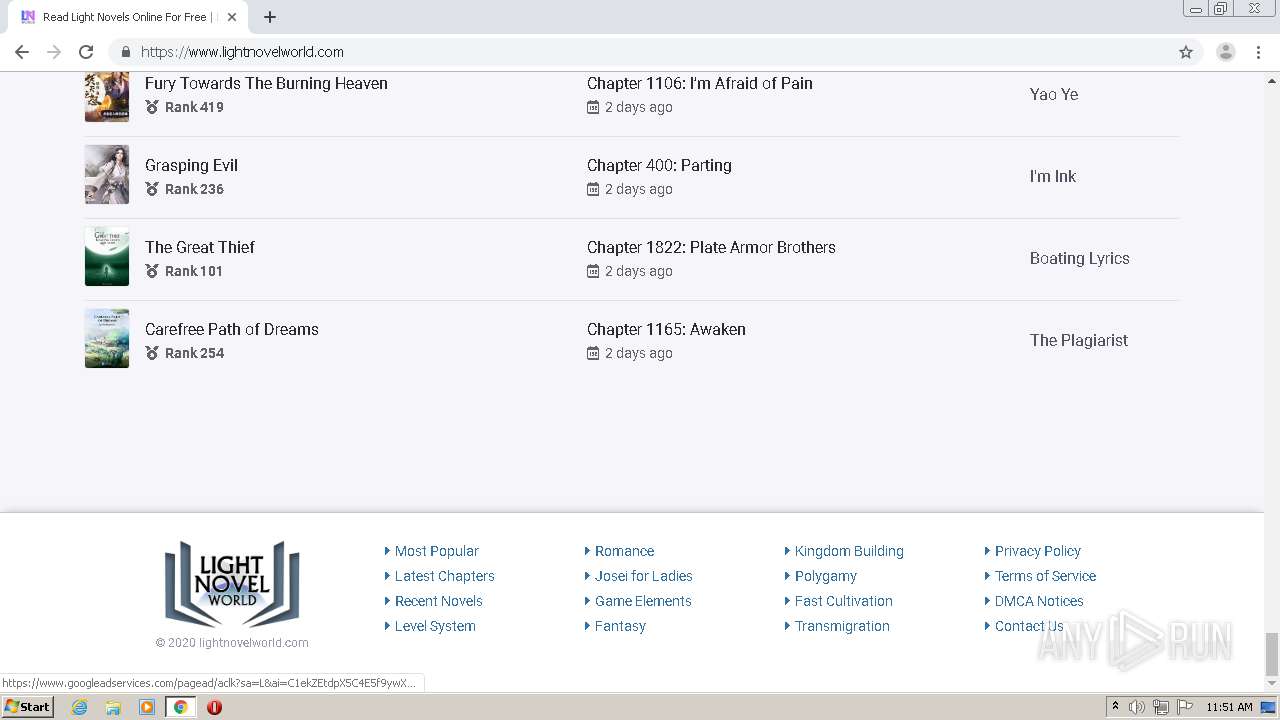Image resolution: width=1280 pixels, height=720 pixels.
Task: Open the Level System footer link
Action: click(x=435, y=626)
